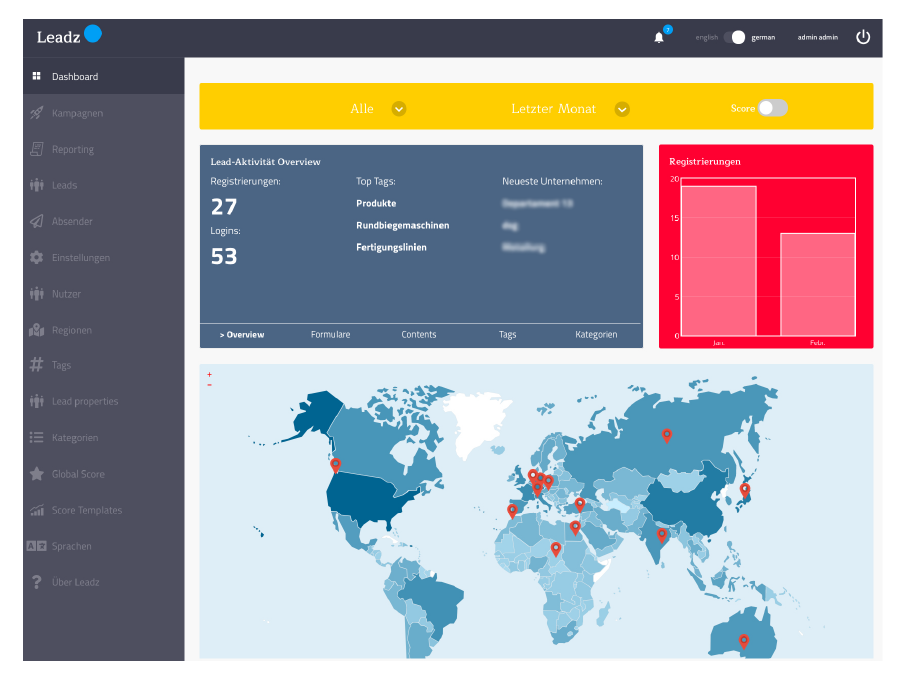Zoom in the map with plus
The image size is (900, 684).
pos(210,374)
